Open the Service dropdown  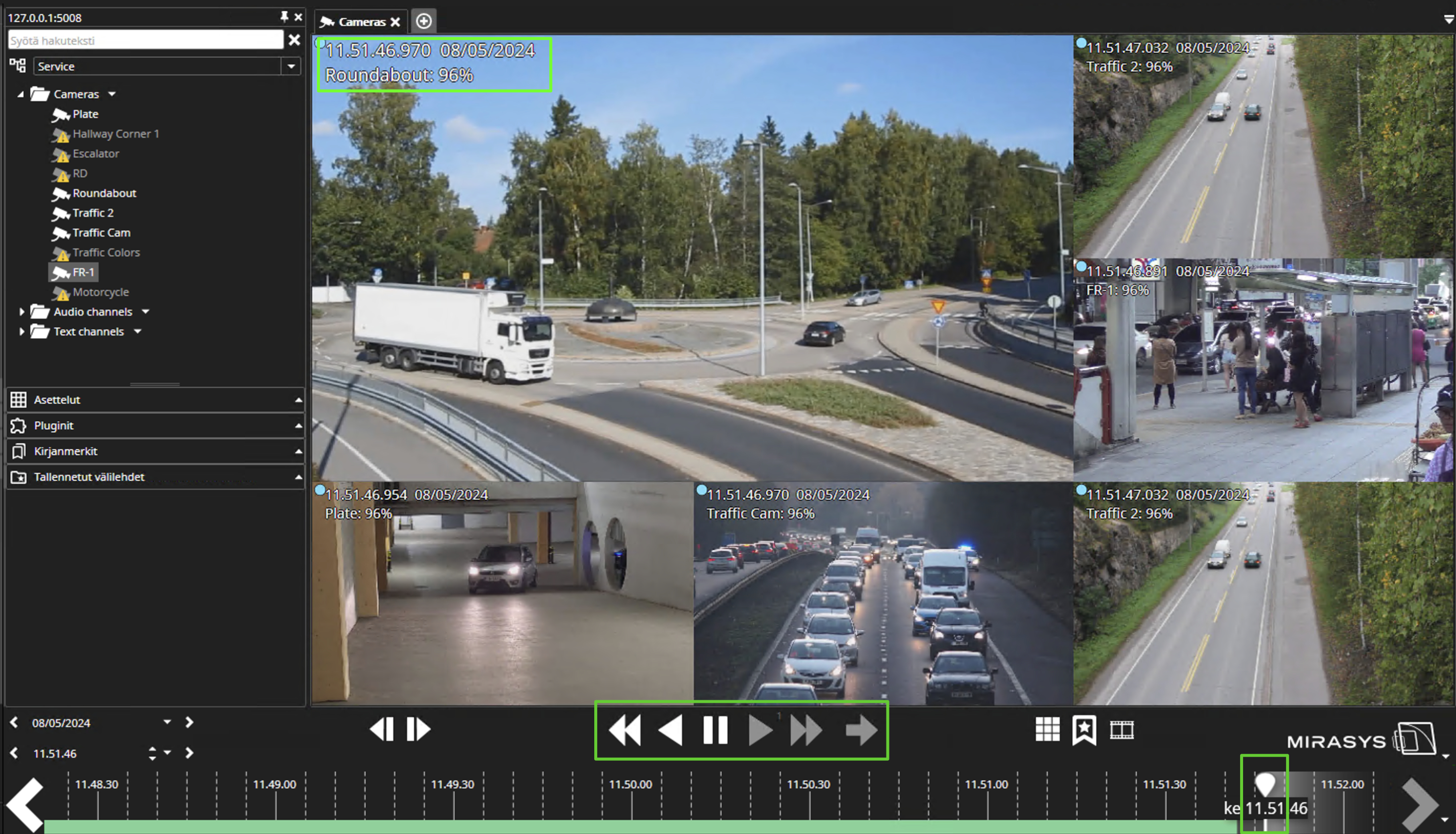click(291, 66)
